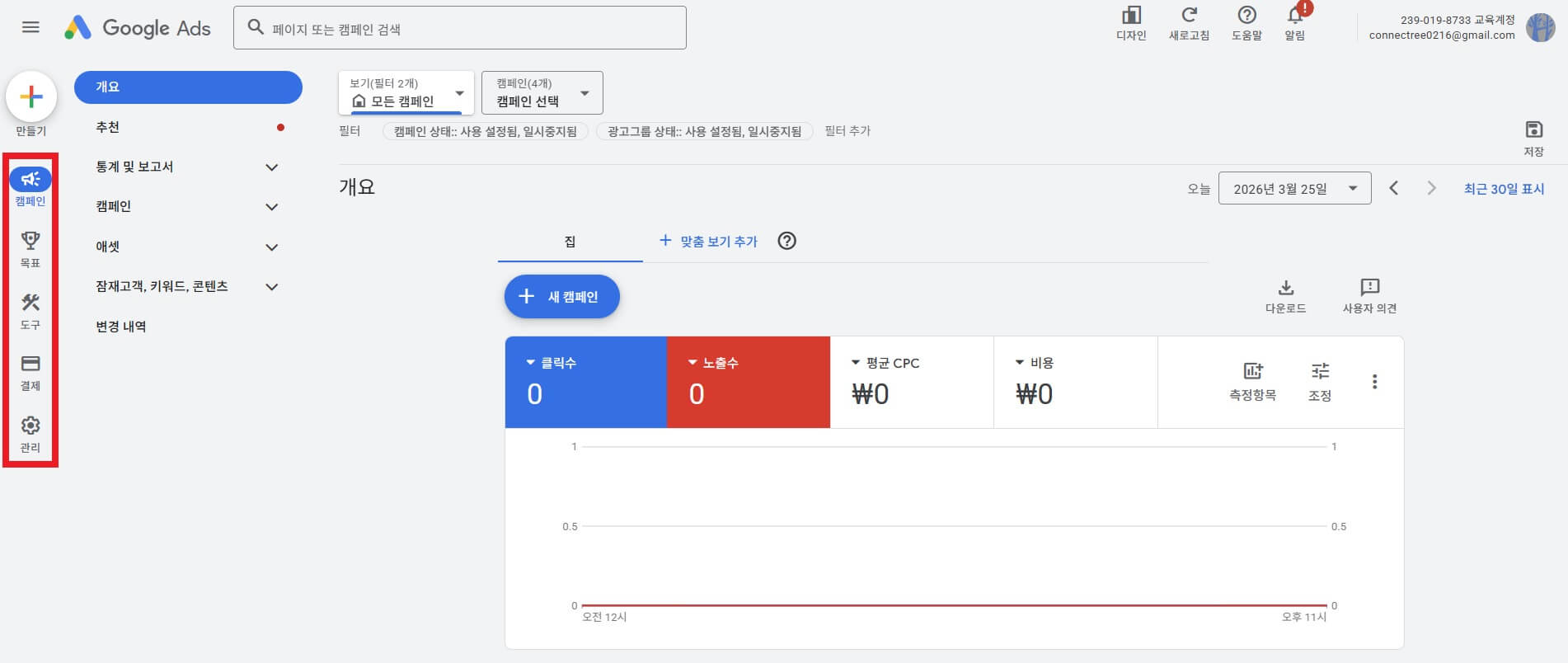Viewport: 1568px width, 663px height.
Task: Click the Google Ads logo
Action: click(138, 28)
